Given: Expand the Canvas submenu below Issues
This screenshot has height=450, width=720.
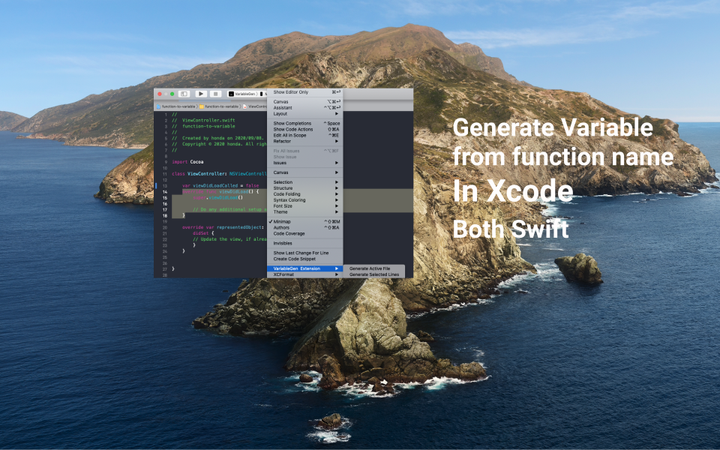Looking at the screenshot, I should [305, 172].
